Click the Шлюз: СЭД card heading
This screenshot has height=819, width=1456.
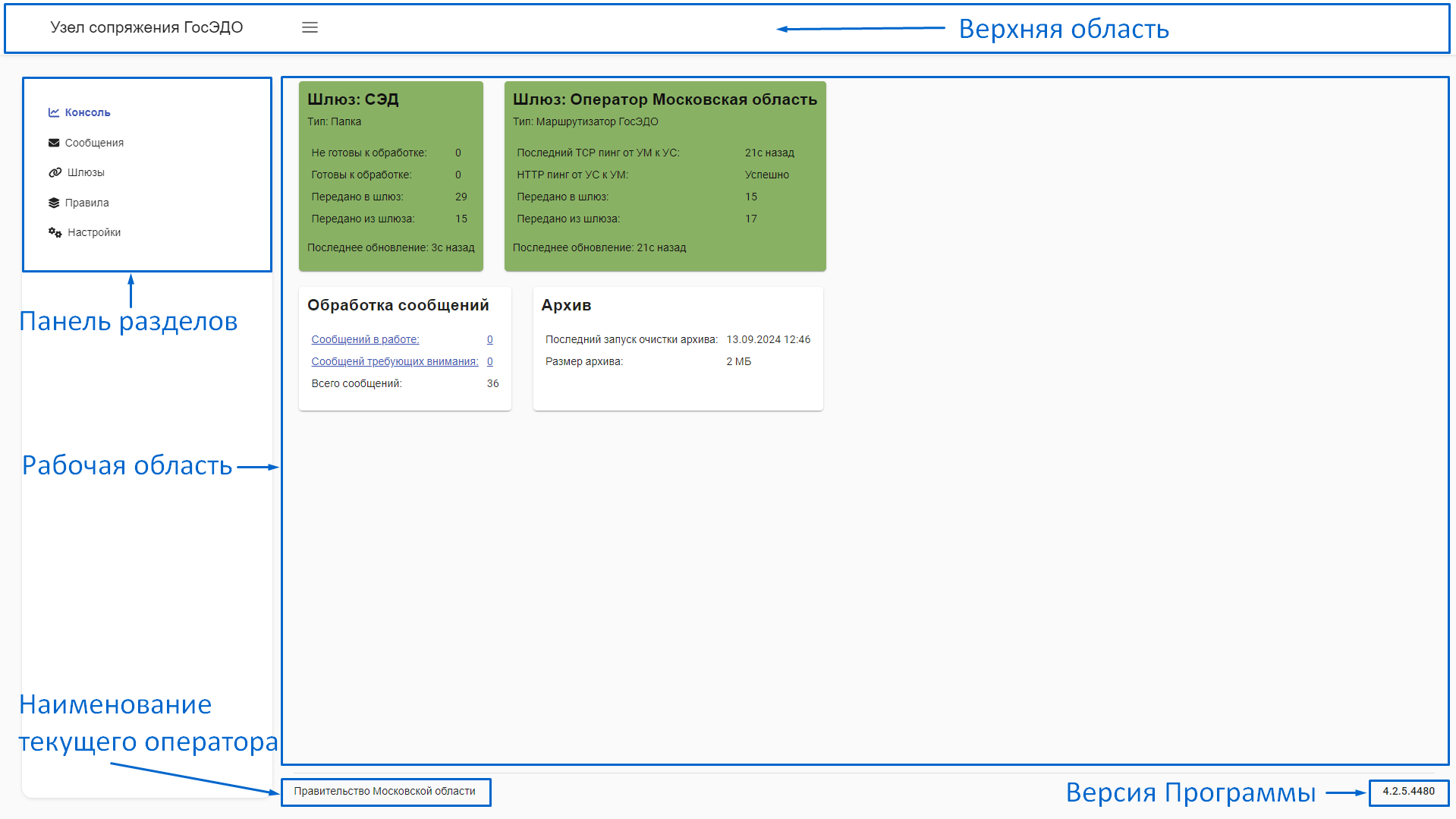point(353,99)
